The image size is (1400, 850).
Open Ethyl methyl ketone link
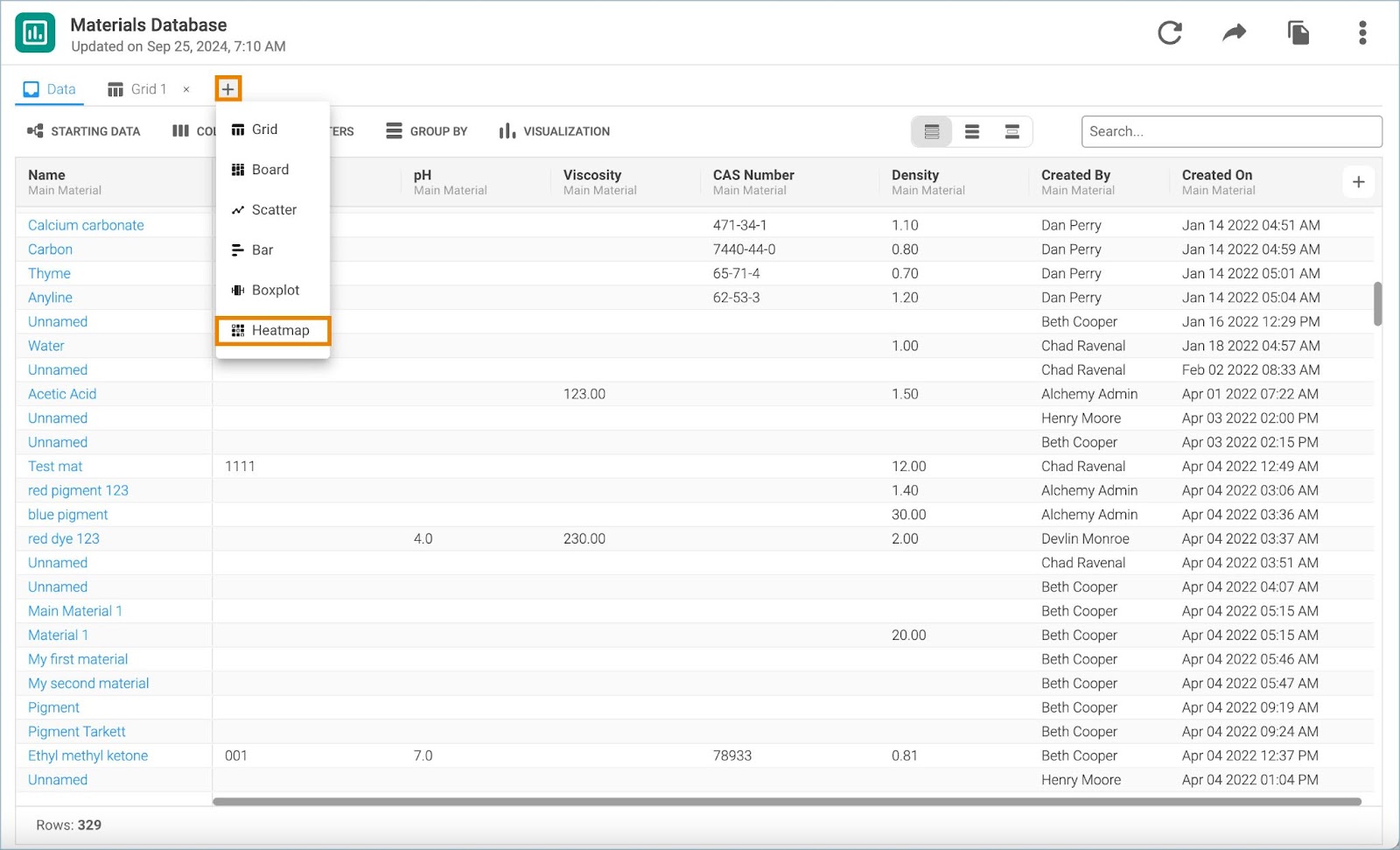point(87,755)
